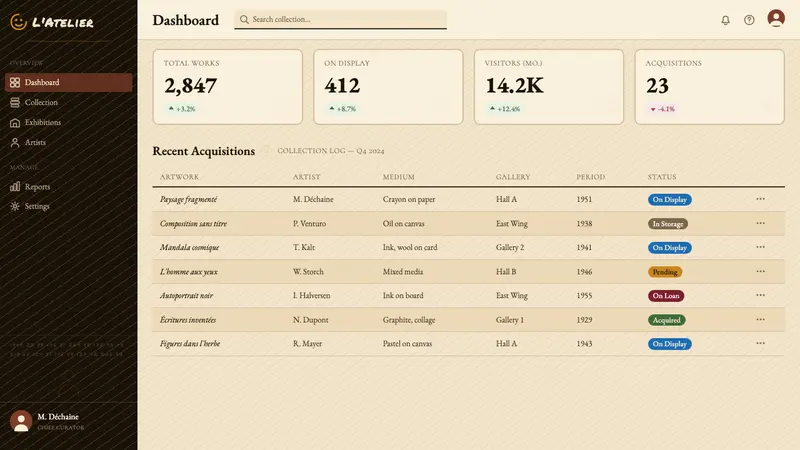Click the -4.1% acquisitions change indicator
The image size is (800, 450).
tap(662, 109)
